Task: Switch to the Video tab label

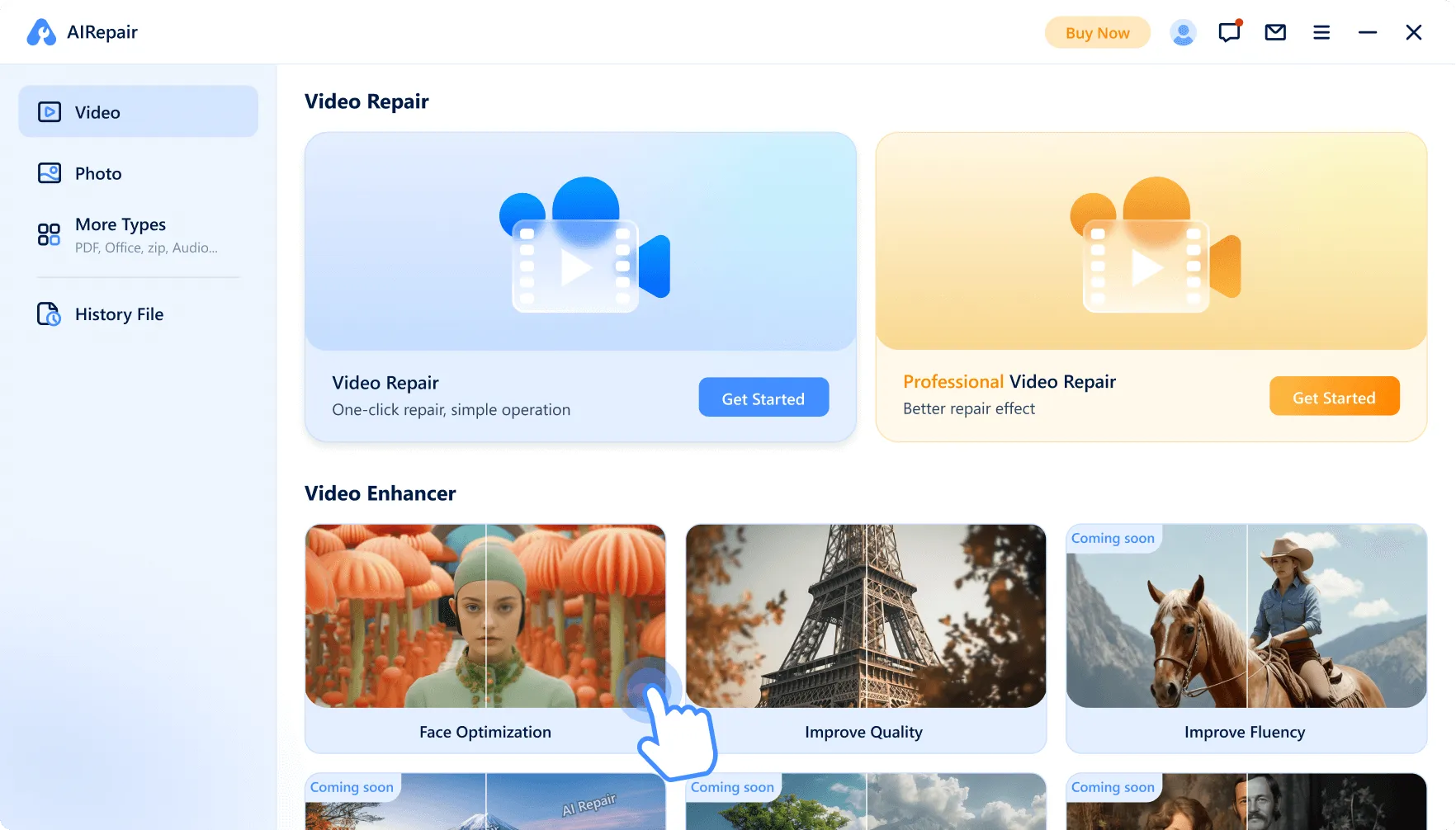Action: click(97, 112)
